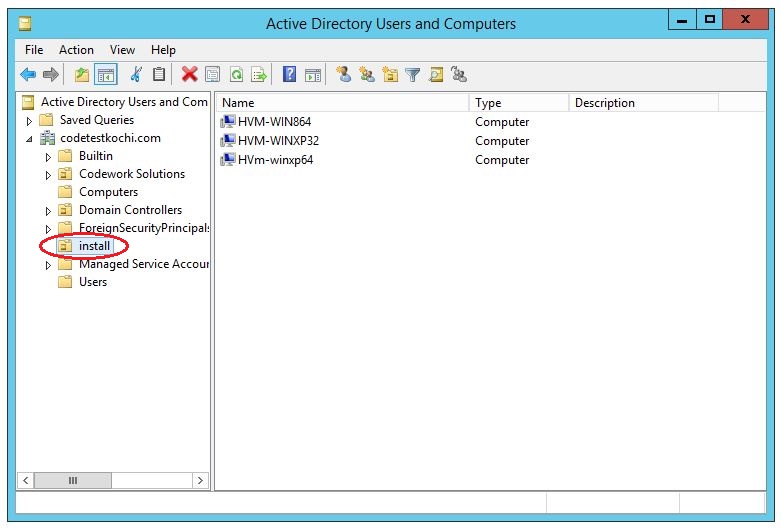This screenshot has width=781, height=529.
Task: Sort list by Type column header
Action: tap(519, 103)
